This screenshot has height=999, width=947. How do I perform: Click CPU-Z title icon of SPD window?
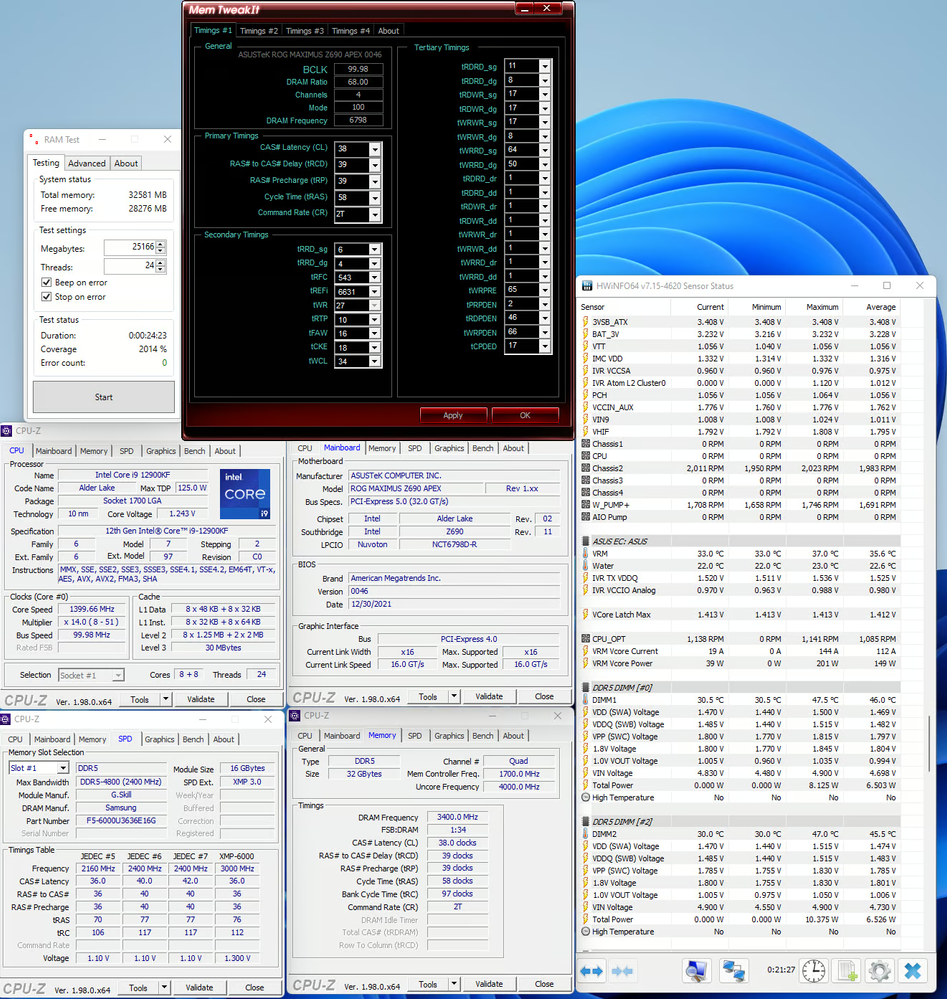click(6, 719)
